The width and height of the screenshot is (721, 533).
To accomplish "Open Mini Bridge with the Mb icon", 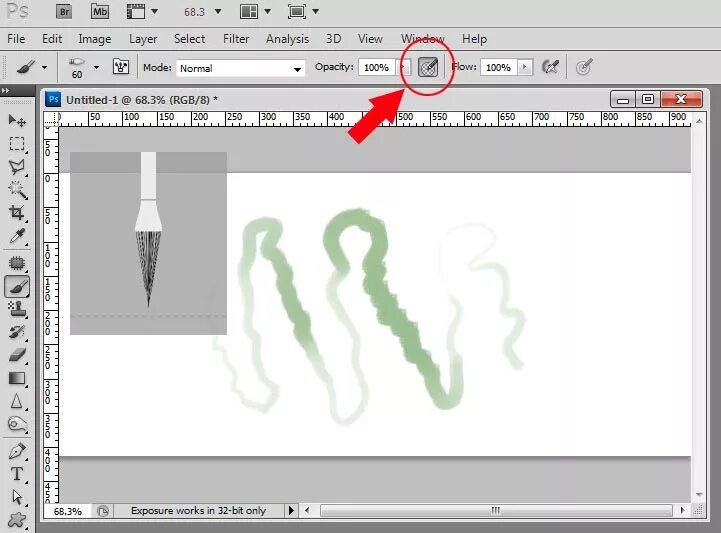I will point(100,11).
